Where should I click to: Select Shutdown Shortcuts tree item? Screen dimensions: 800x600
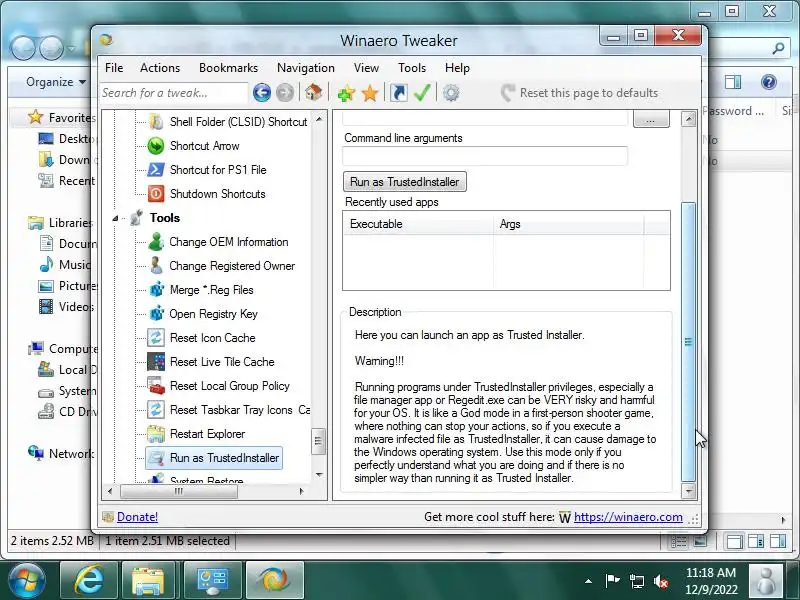click(217, 194)
